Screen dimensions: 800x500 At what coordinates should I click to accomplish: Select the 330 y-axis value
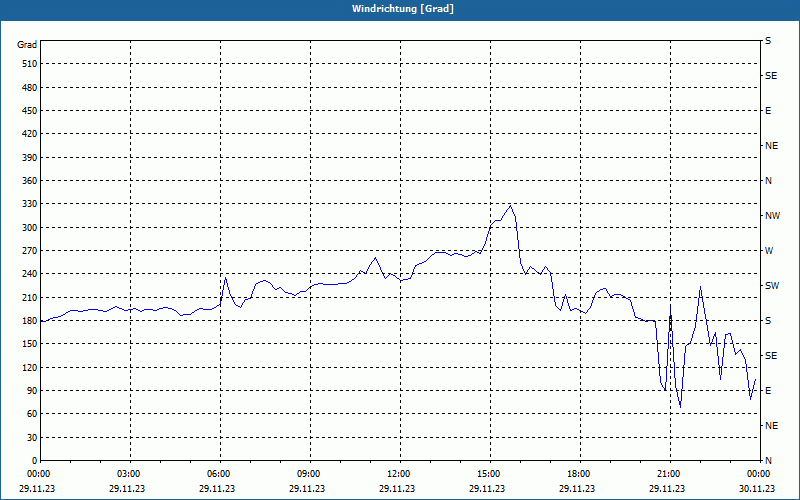coord(30,204)
